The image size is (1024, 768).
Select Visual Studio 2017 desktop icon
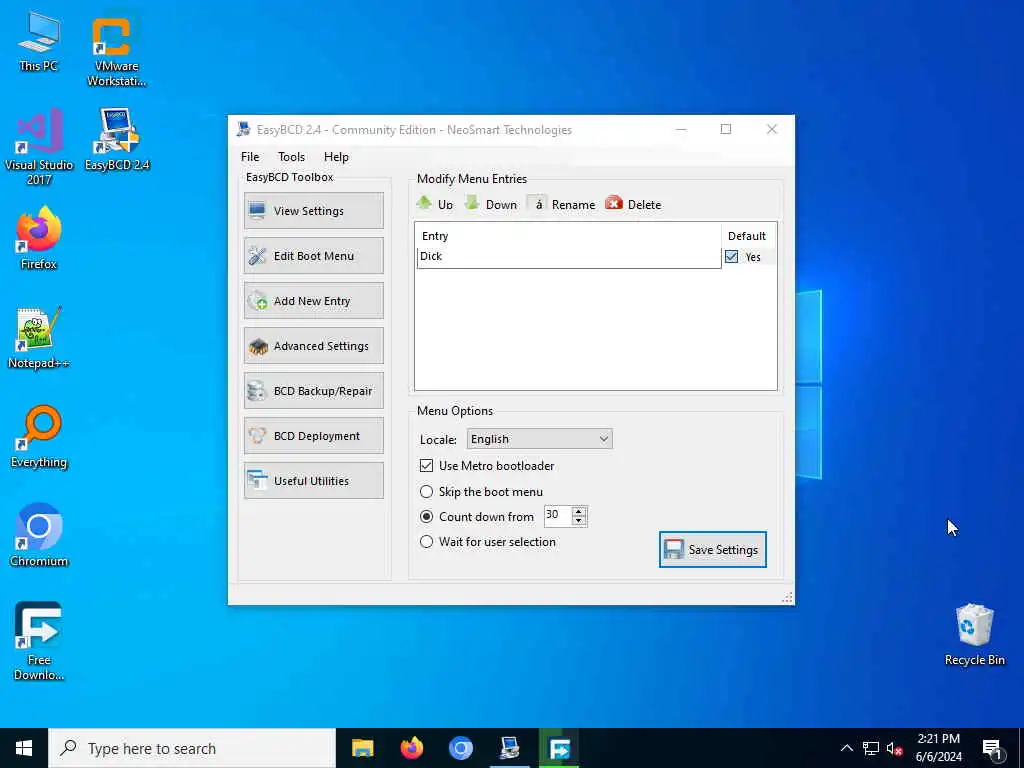pos(39,147)
